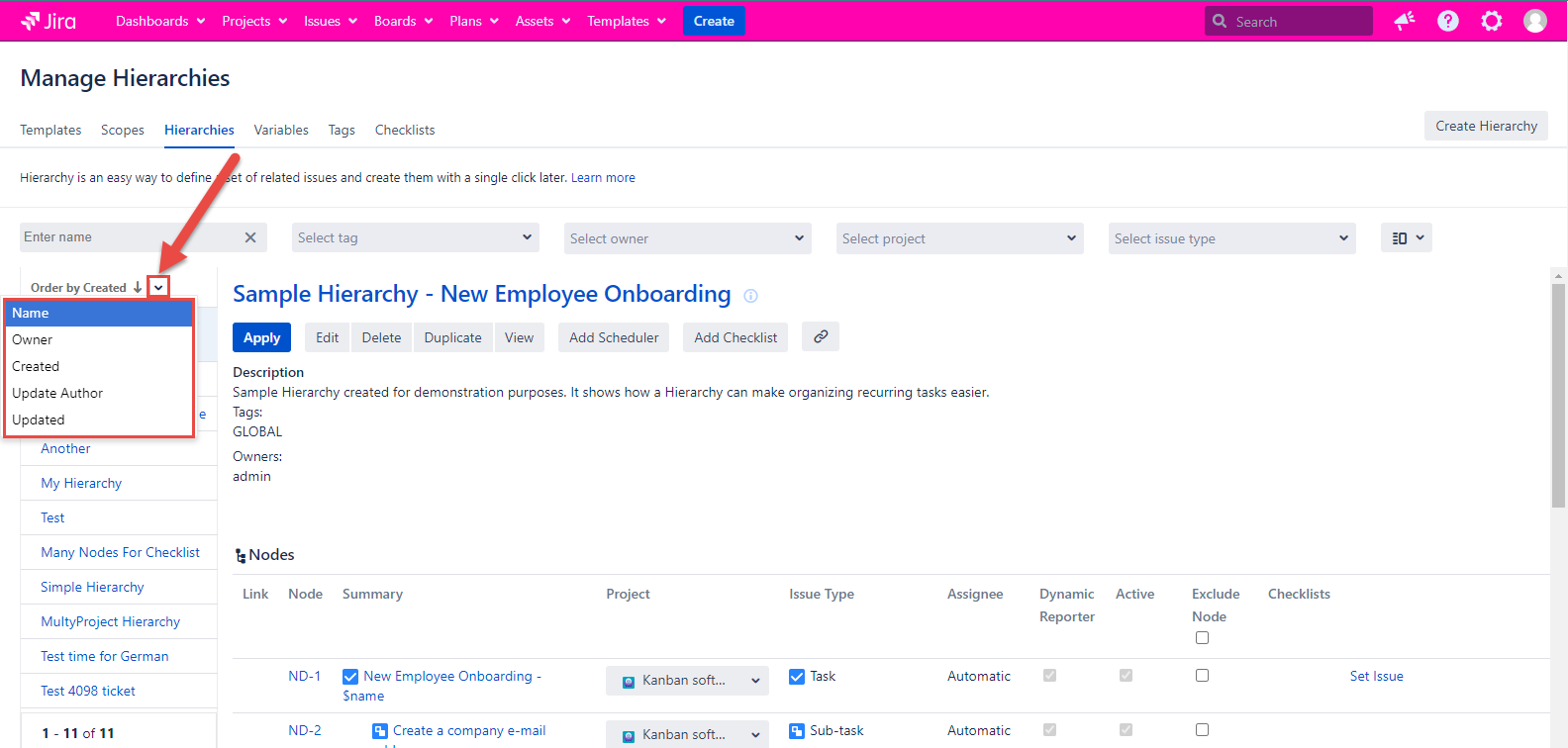Toggle sort direction arrow beside Order by Created
Image resolution: width=1568 pixels, height=748 pixels.
[138, 287]
